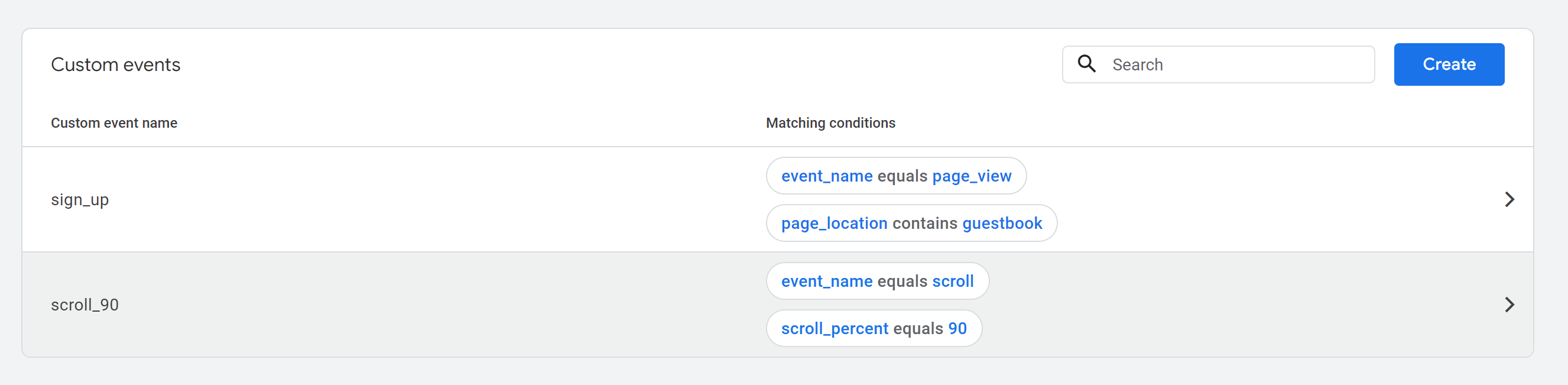Select the 'event_name equals scroll' condition chip
Image resolution: width=1568 pixels, height=385 pixels.
coord(877,282)
